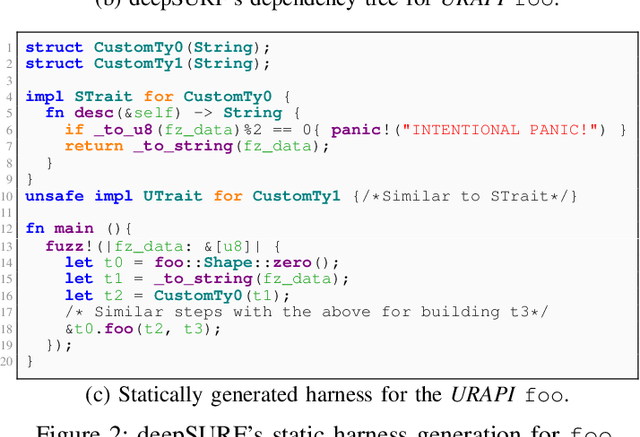Click line number 20 in the gutter
Viewport: 640px width, 437px height.
(x=7, y=362)
